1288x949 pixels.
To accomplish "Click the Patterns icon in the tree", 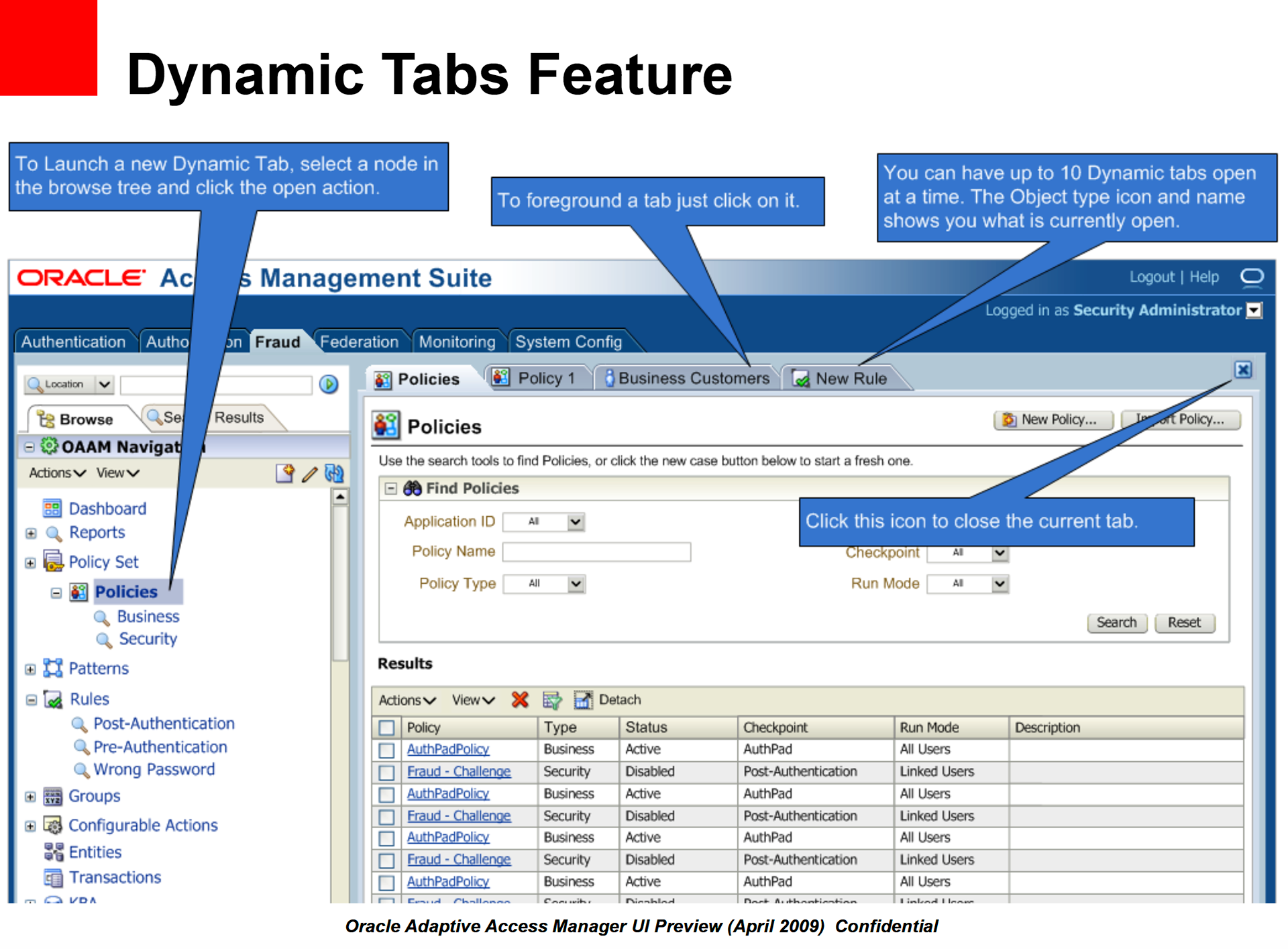I will point(52,668).
